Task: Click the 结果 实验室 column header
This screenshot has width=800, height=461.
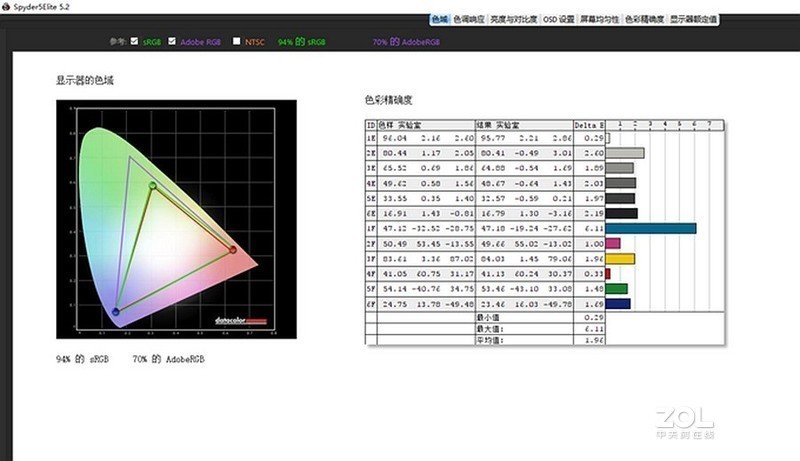Action: coord(524,125)
